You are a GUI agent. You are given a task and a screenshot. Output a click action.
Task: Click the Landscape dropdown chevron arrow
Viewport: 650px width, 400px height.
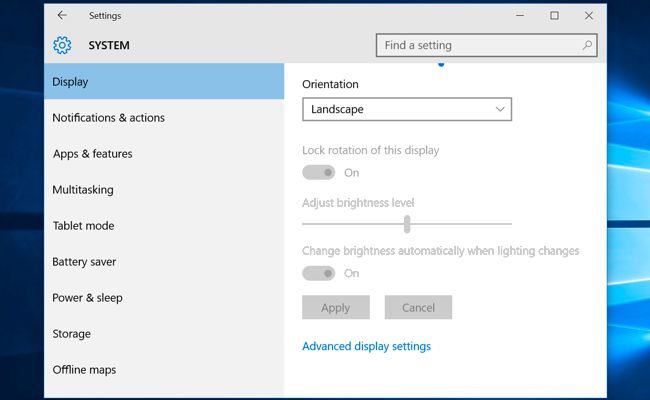pos(500,109)
